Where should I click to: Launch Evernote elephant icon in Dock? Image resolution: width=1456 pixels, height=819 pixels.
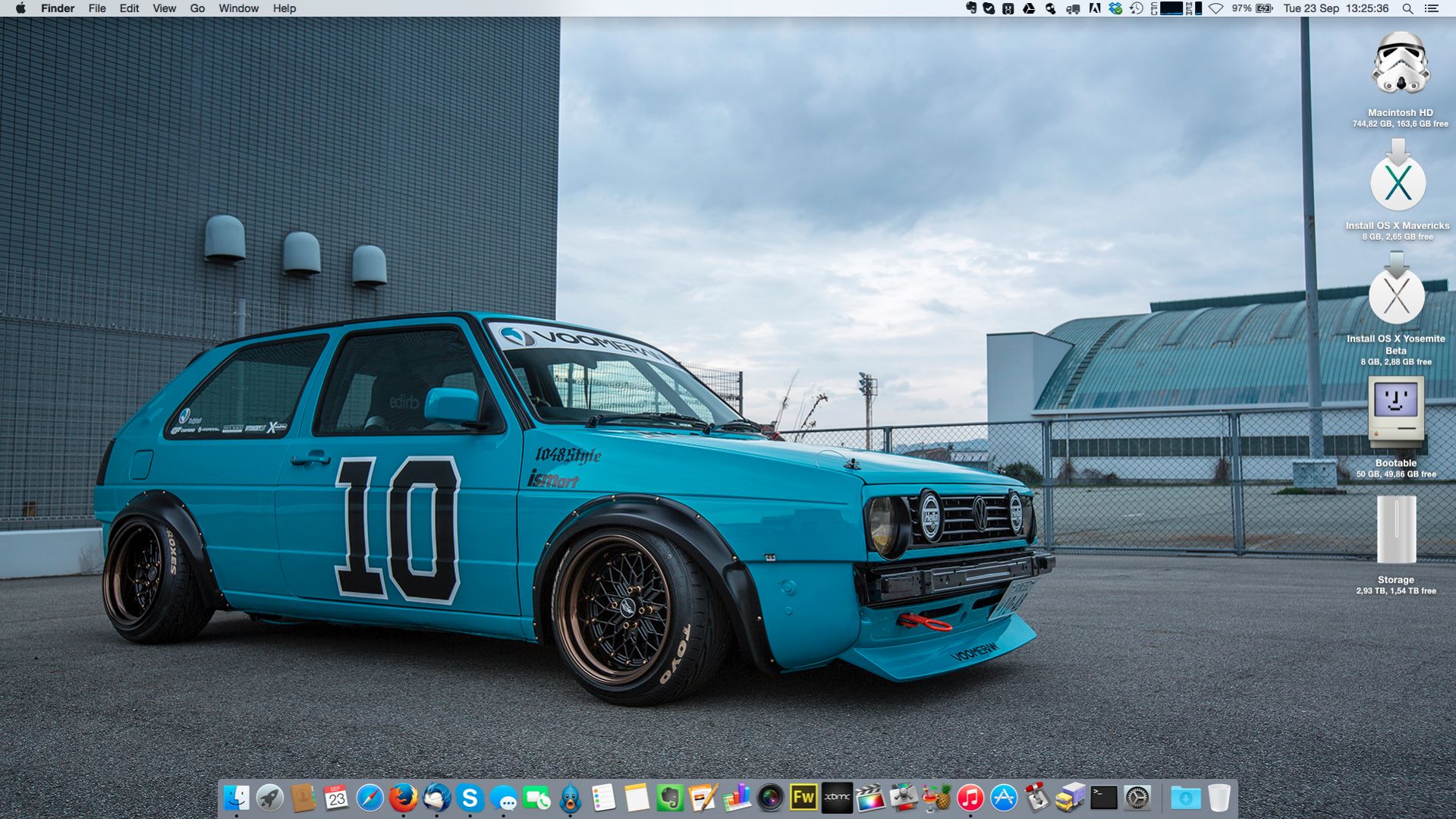[670, 798]
